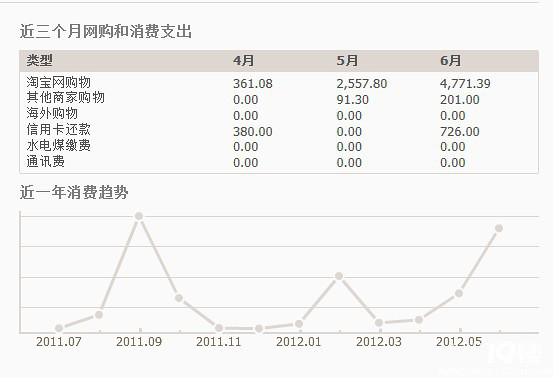Click the 2011.11 data point on chart
The width and height of the screenshot is (553, 378).
[x=219, y=328]
